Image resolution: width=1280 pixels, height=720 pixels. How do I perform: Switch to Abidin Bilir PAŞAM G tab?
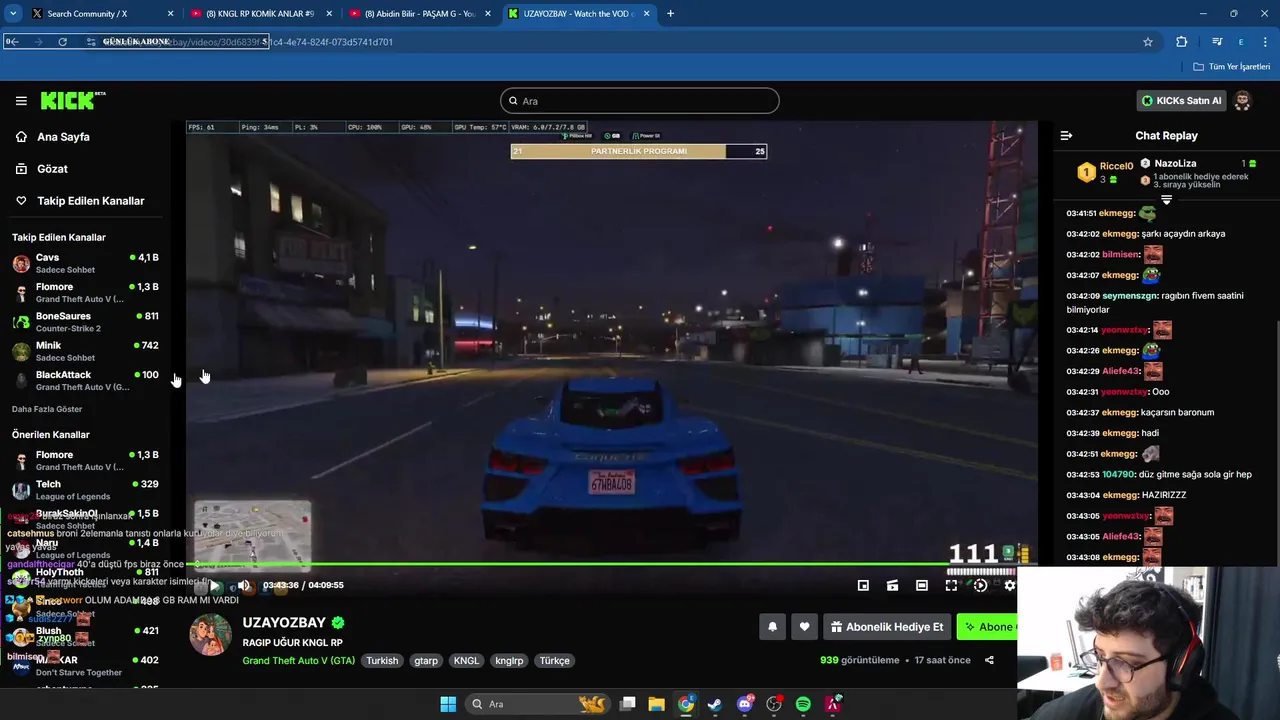click(420, 14)
